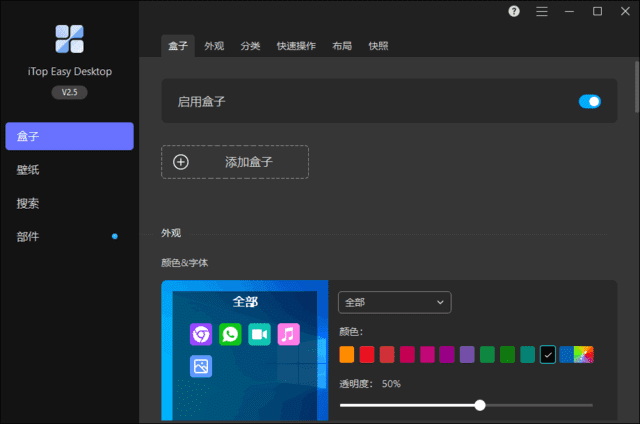Click the help question mark icon
Image resolution: width=640 pixels, height=424 pixels.
click(514, 11)
